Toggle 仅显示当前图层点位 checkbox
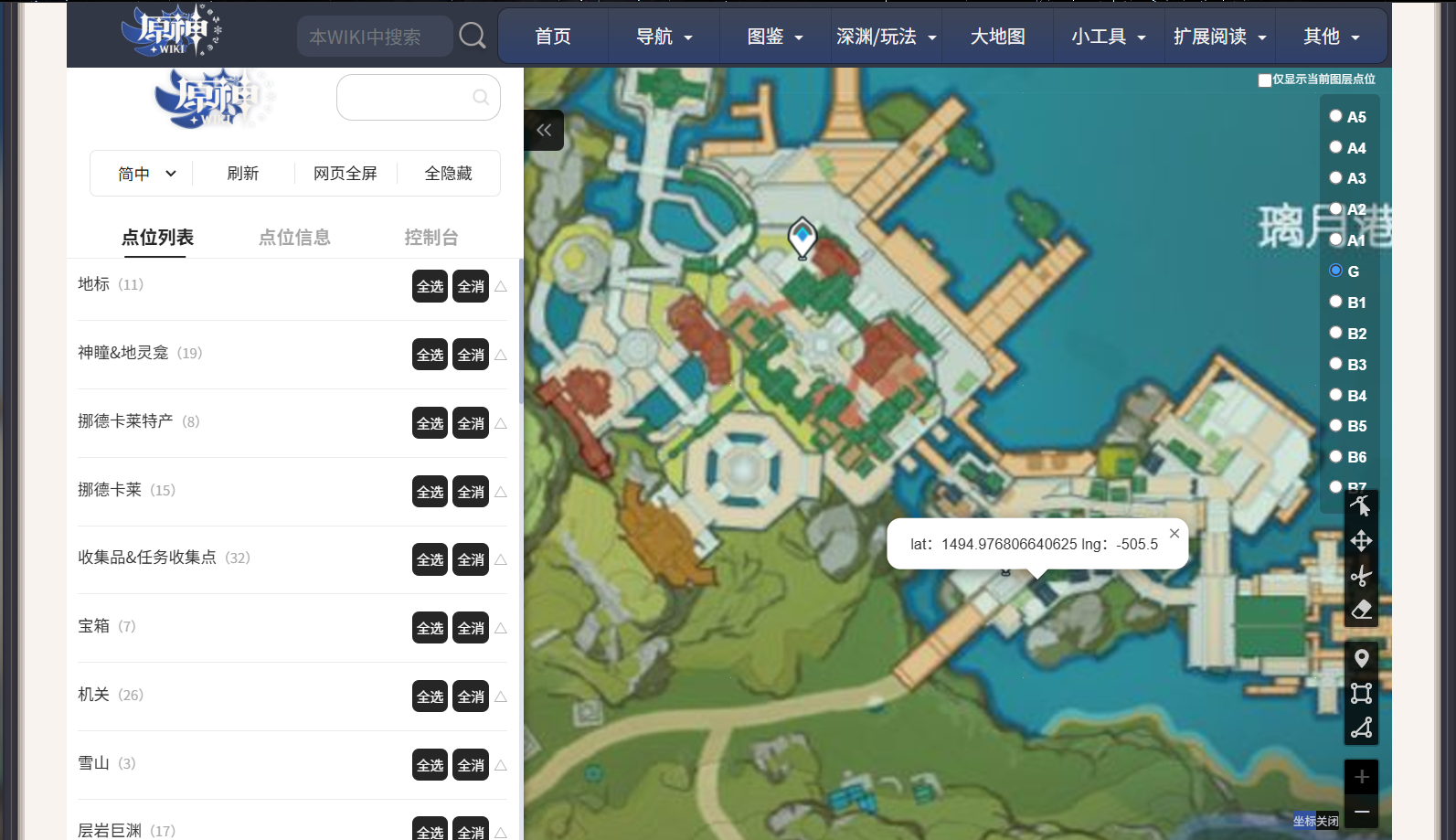The width and height of the screenshot is (1456, 840). coord(1265,80)
